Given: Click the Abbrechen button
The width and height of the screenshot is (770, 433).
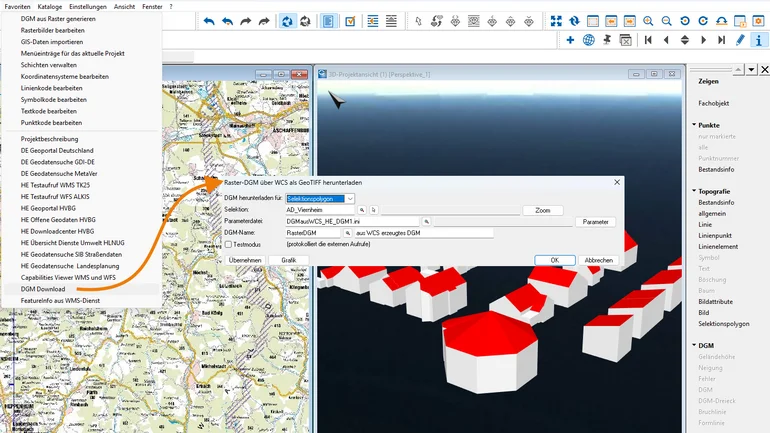Looking at the screenshot, I should click(x=598, y=260).
